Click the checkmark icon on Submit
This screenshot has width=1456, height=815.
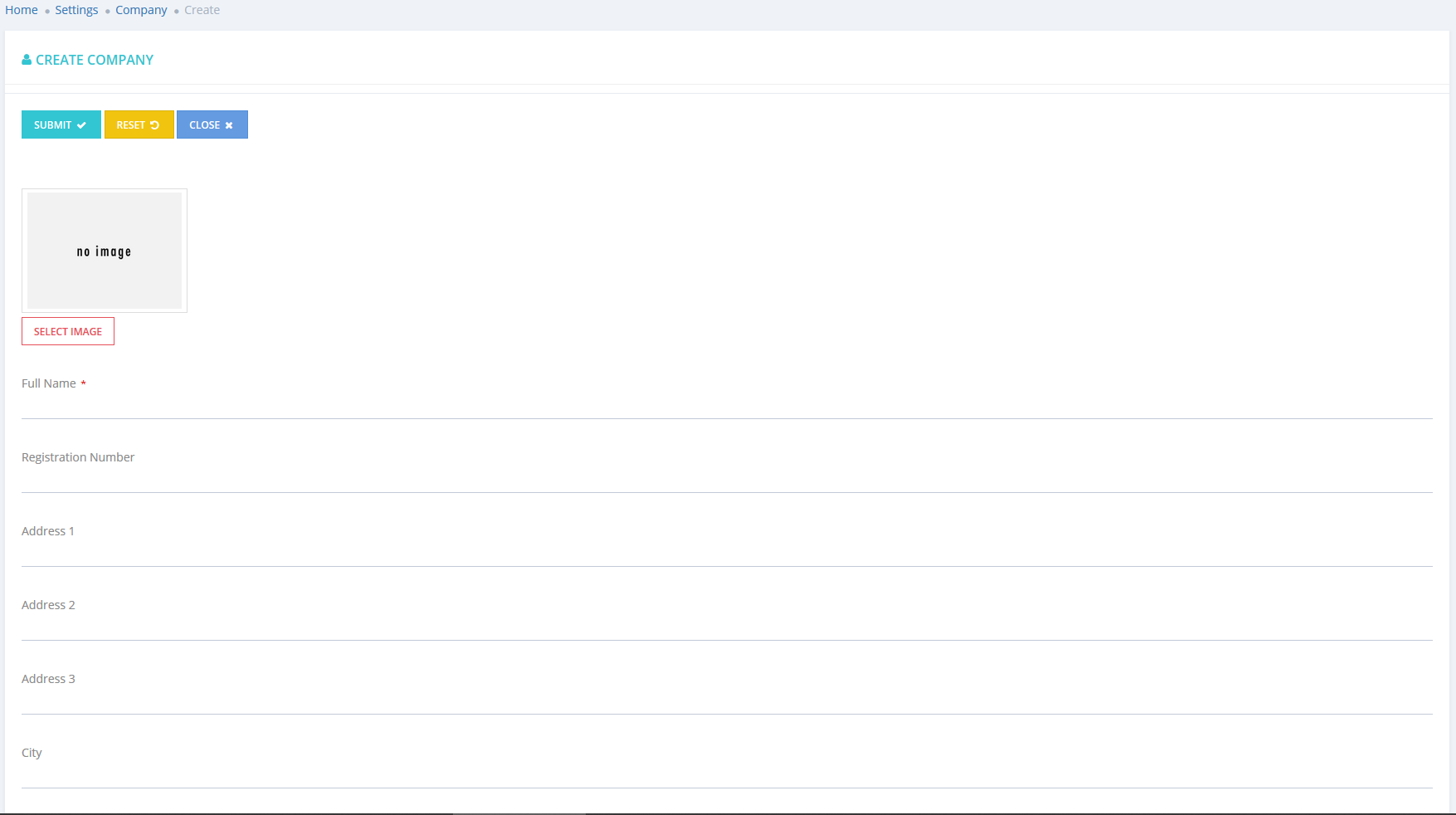(x=81, y=125)
